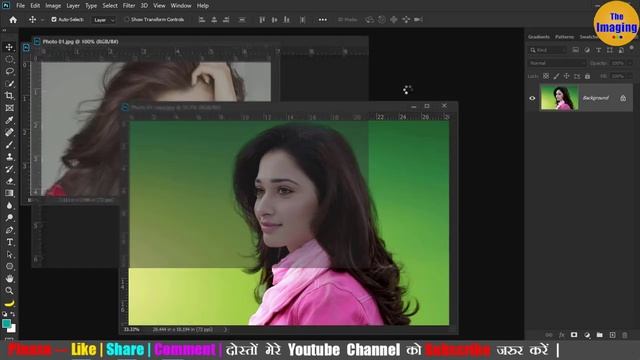Create a new group with folder icon
Image resolution: width=640 pixels, height=360 pixels.
coord(599,335)
